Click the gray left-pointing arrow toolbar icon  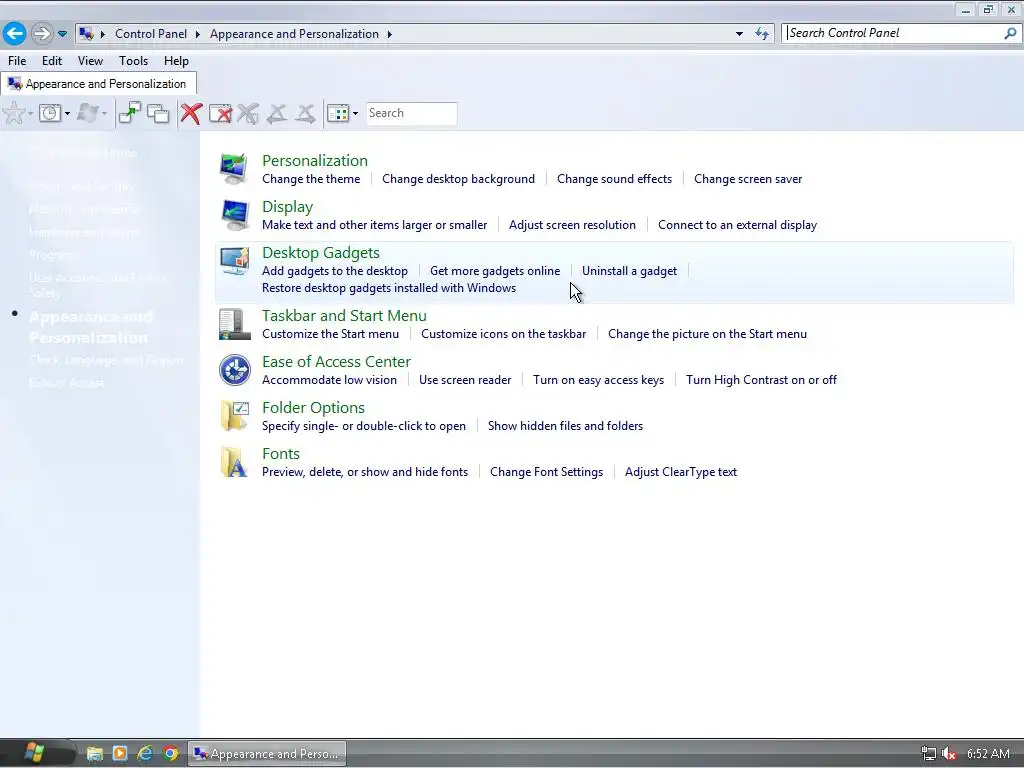tap(276, 114)
